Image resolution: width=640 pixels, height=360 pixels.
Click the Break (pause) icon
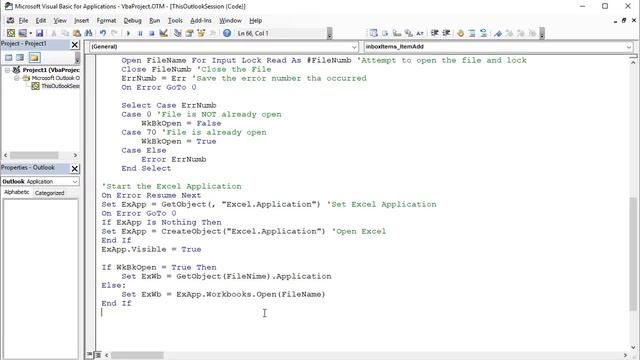point(140,33)
